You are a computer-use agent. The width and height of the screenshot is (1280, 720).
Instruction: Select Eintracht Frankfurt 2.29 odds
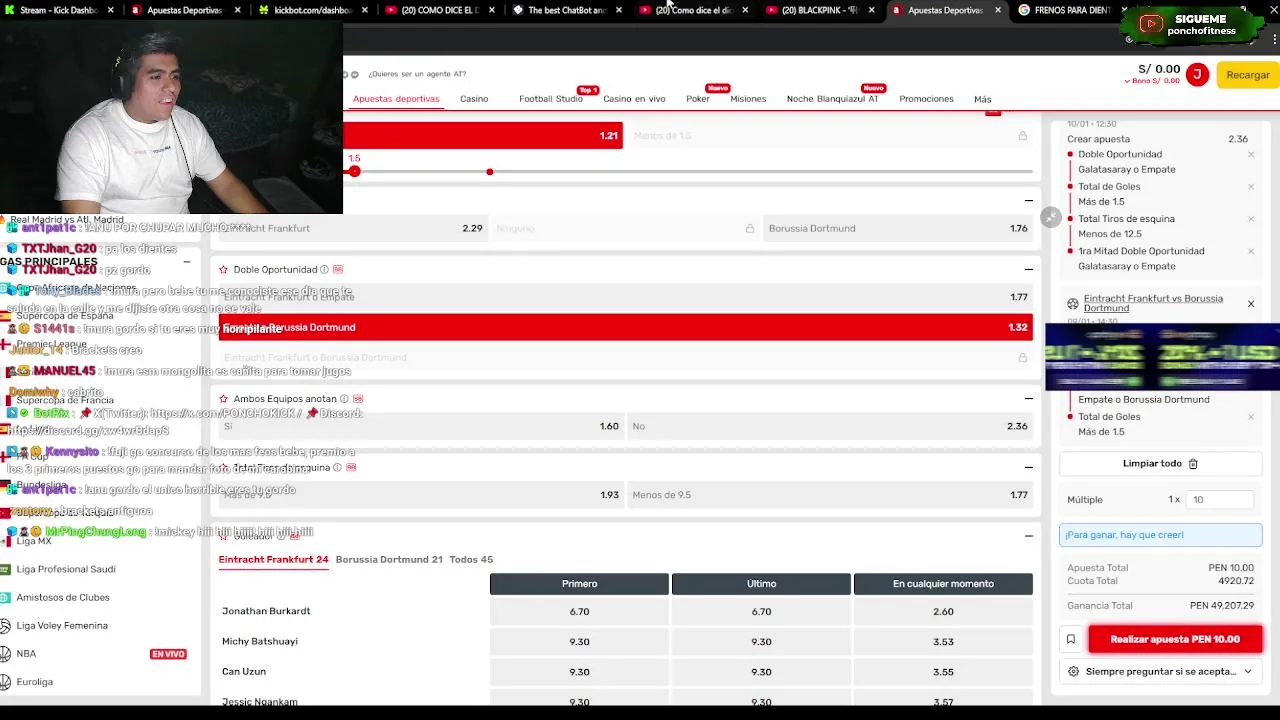pyautogui.click(x=354, y=228)
